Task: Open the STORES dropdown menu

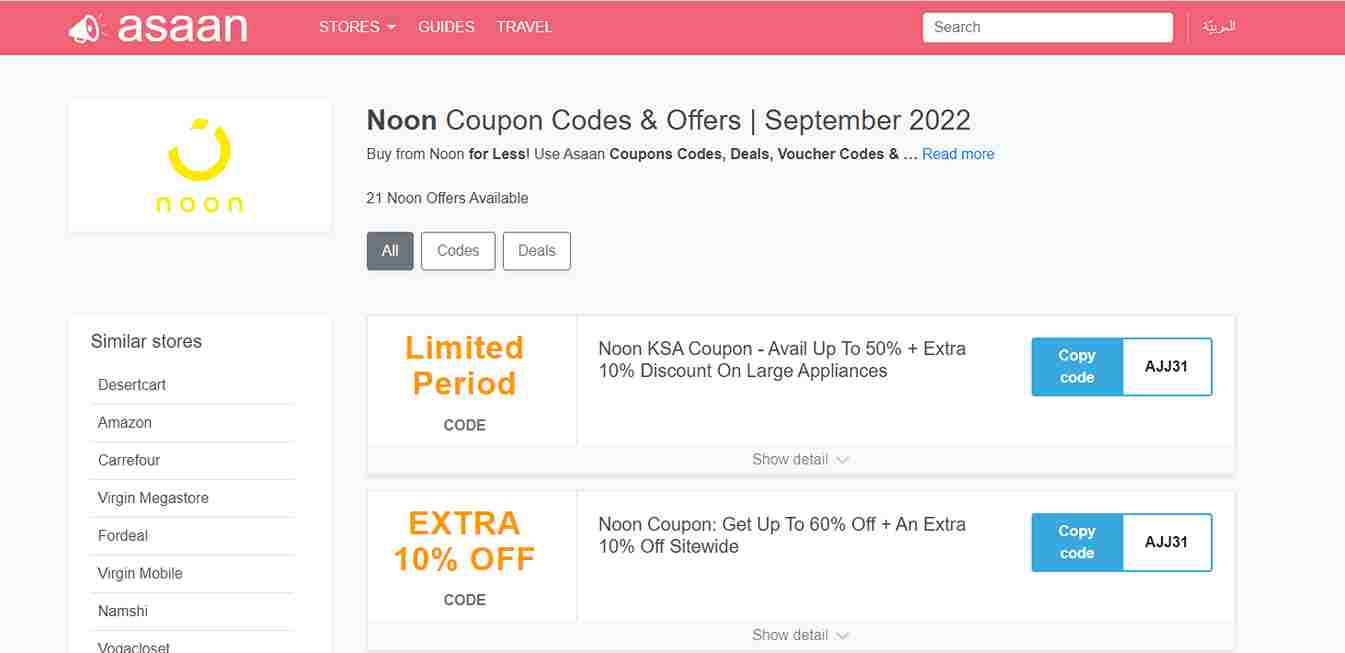Action: (357, 27)
